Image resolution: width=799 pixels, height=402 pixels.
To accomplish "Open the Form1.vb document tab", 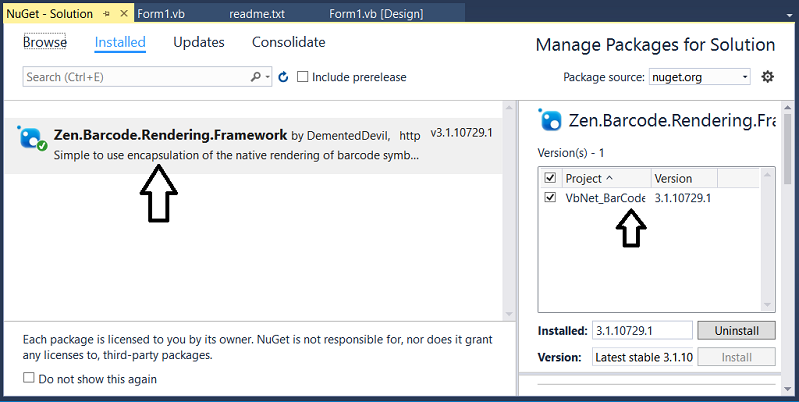I will coord(161,14).
